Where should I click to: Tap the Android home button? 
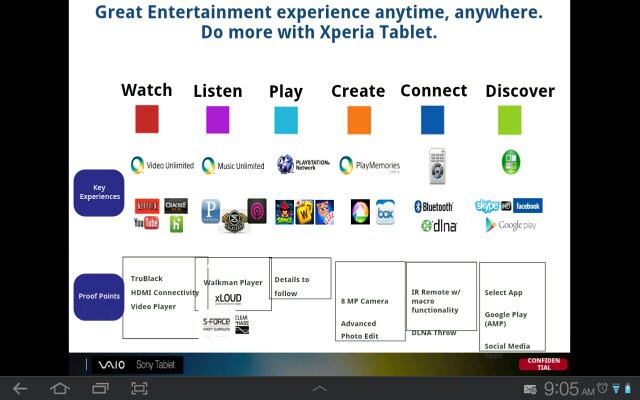coord(60,389)
